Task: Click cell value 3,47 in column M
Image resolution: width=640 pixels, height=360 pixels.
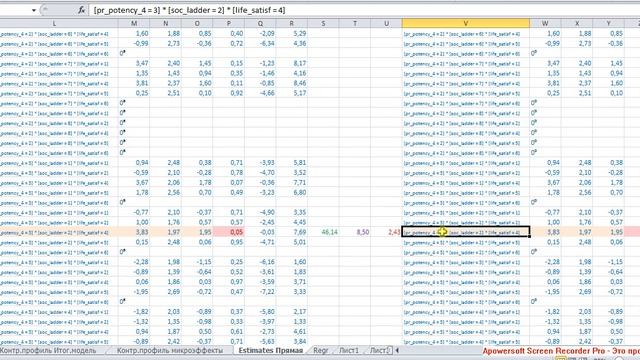Action: point(142,63)
